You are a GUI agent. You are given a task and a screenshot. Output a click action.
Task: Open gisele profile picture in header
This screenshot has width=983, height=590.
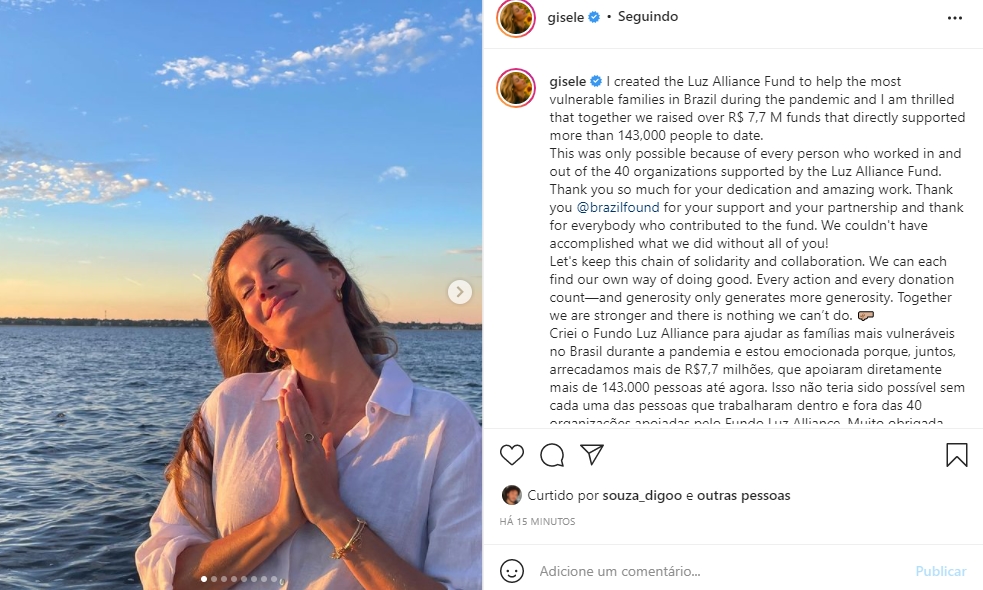[516, 18]
